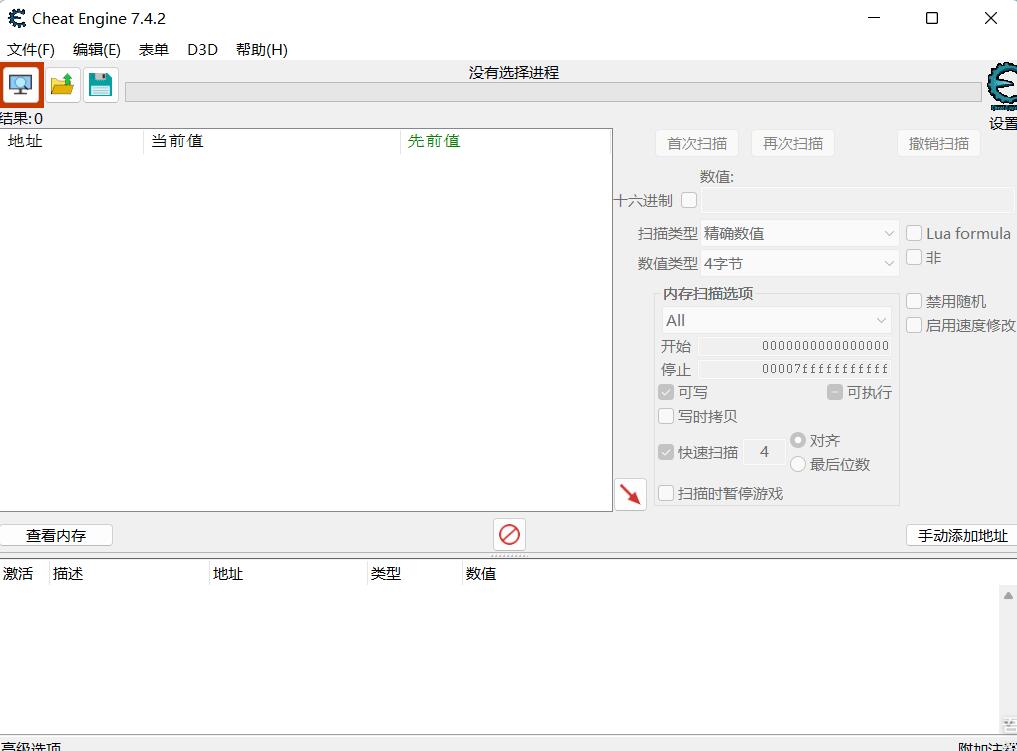Click the 停止 stop address field

(x=795, y=369)
